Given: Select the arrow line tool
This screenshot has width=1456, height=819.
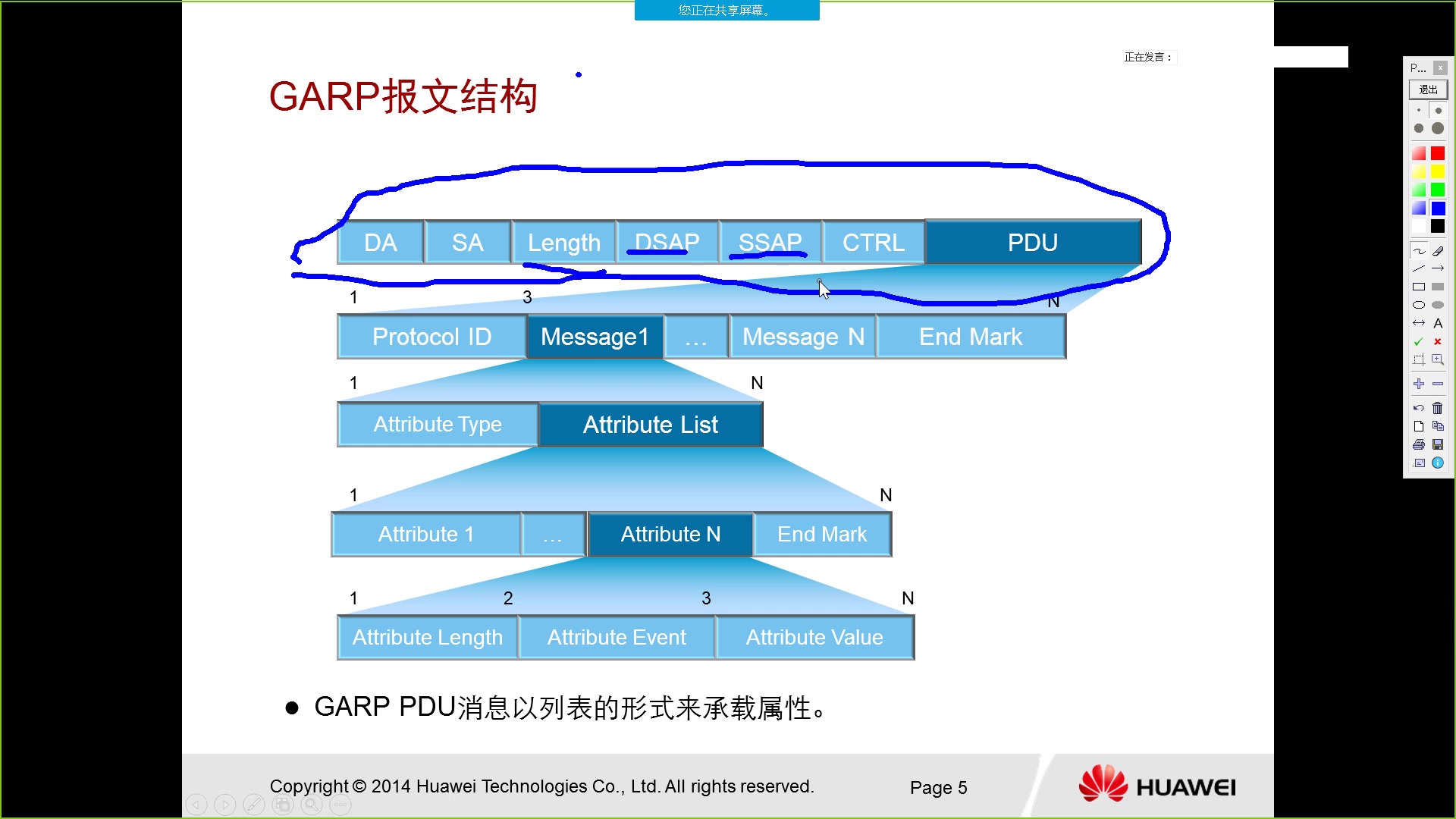Looking at the screenshot, I should pyautogui.click(x=1438, y=268).
